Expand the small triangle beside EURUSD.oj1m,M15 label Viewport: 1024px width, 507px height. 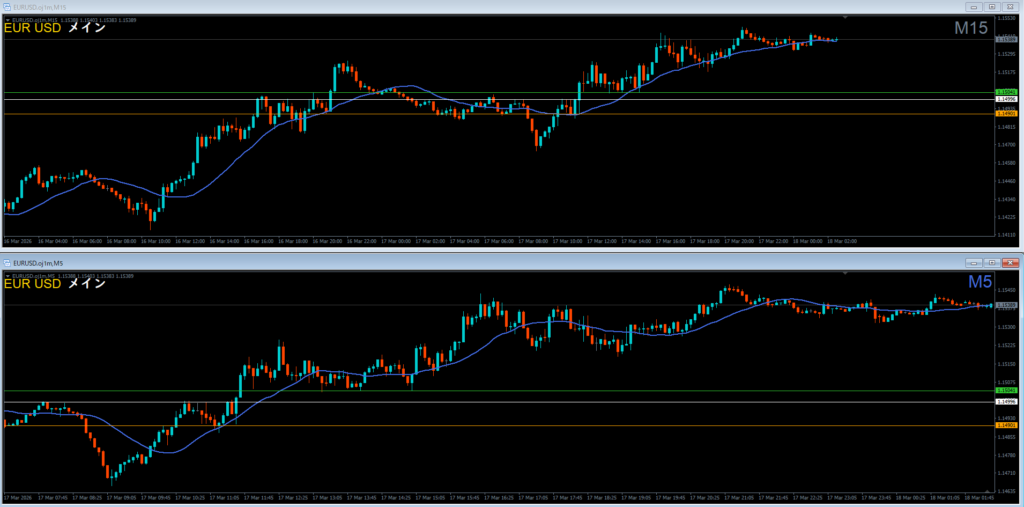(7, 19)
